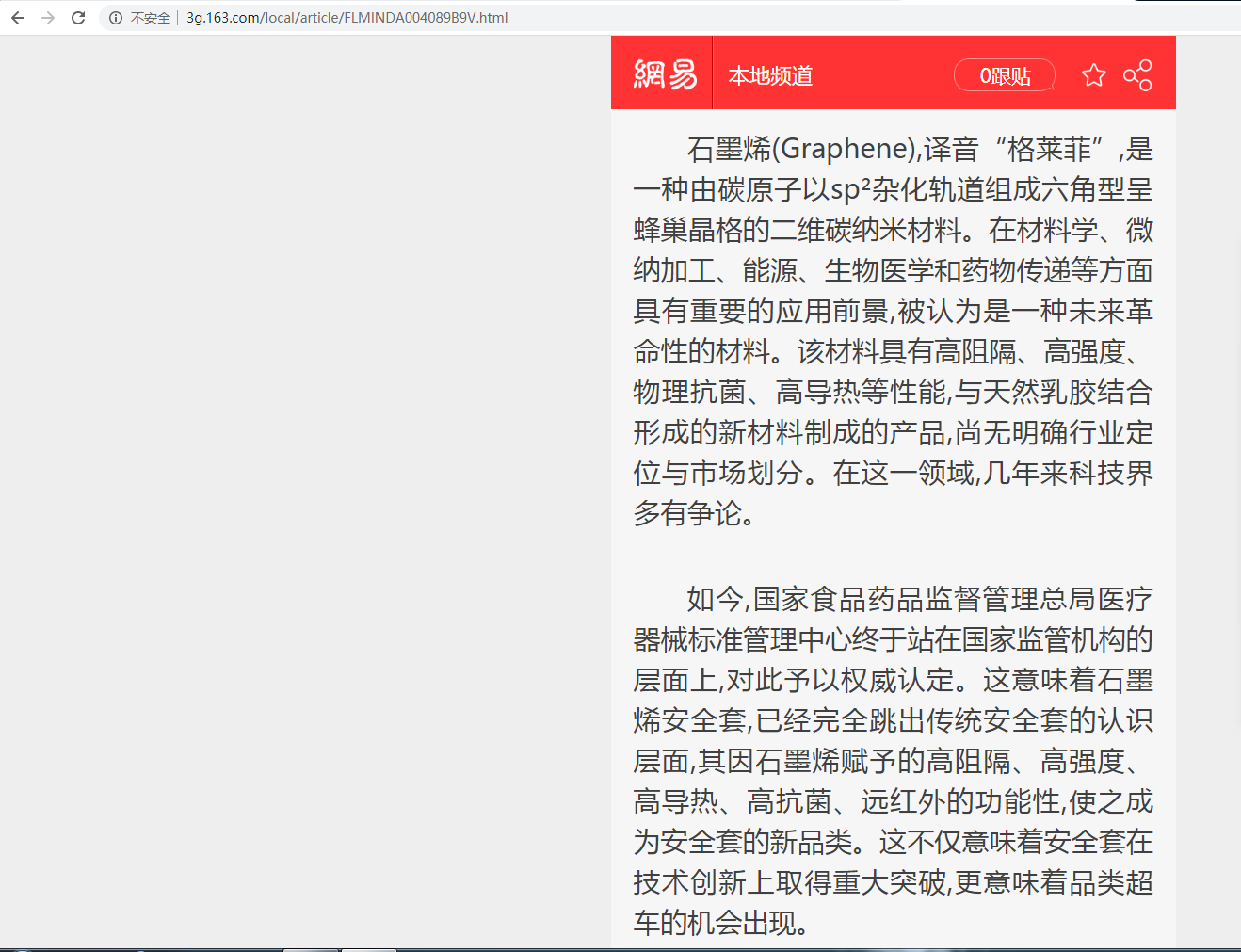The image size is (1241, 952).
Task: Open site info via the circled-i icon
Action: pyautogui.click(x=116, y=18)
